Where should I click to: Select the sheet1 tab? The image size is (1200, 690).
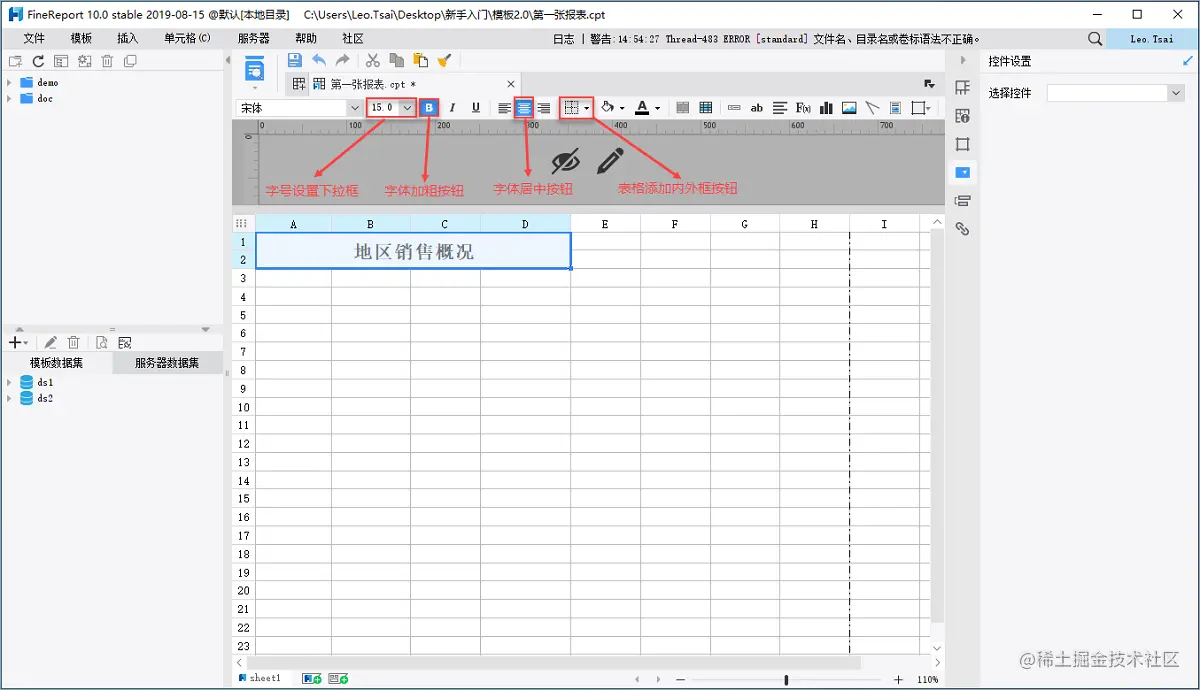coord(259,678)
